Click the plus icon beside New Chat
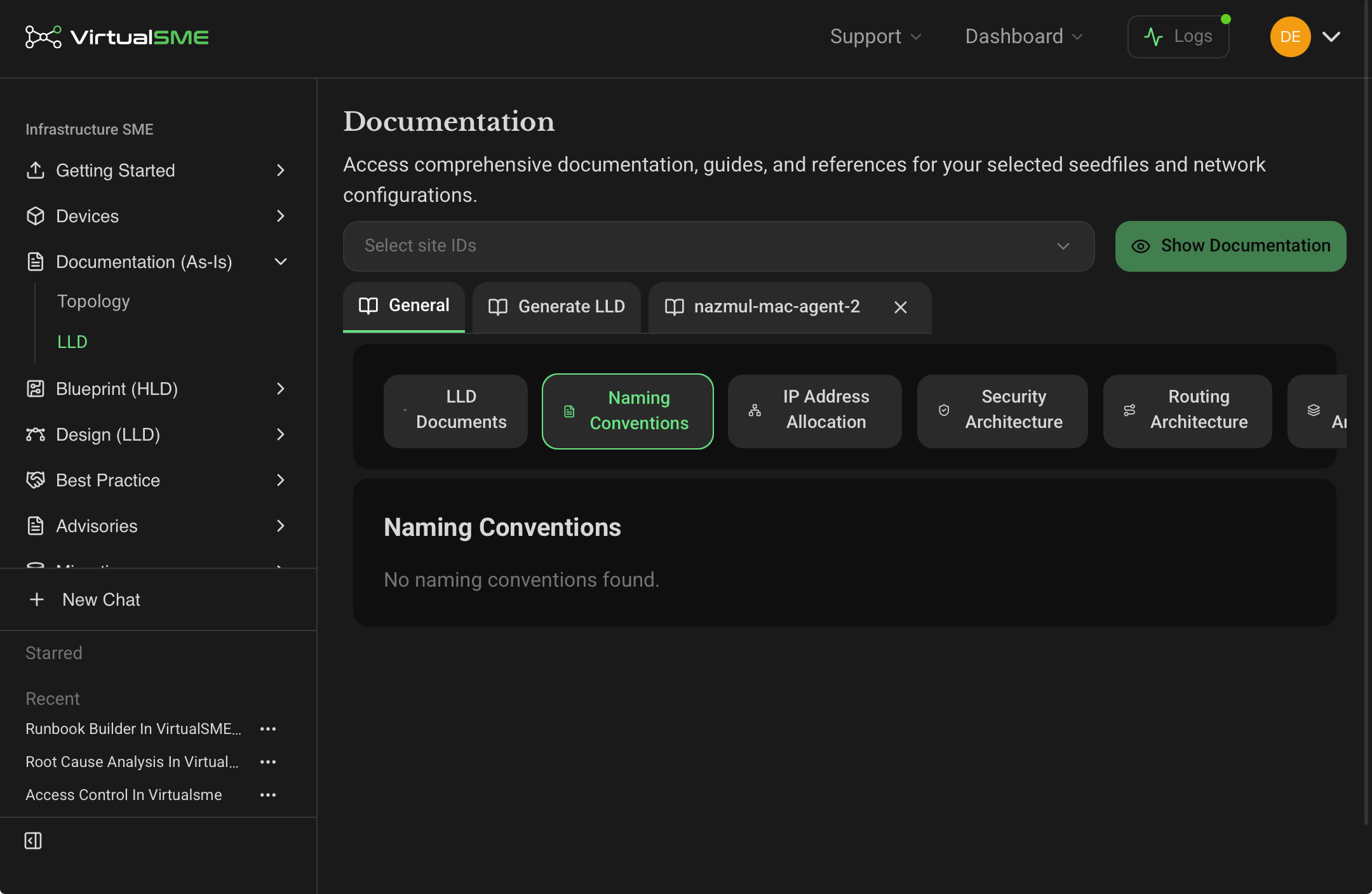Image resolution: width=1372 pixels, height=894 pixels. click(x=37, y=599)
